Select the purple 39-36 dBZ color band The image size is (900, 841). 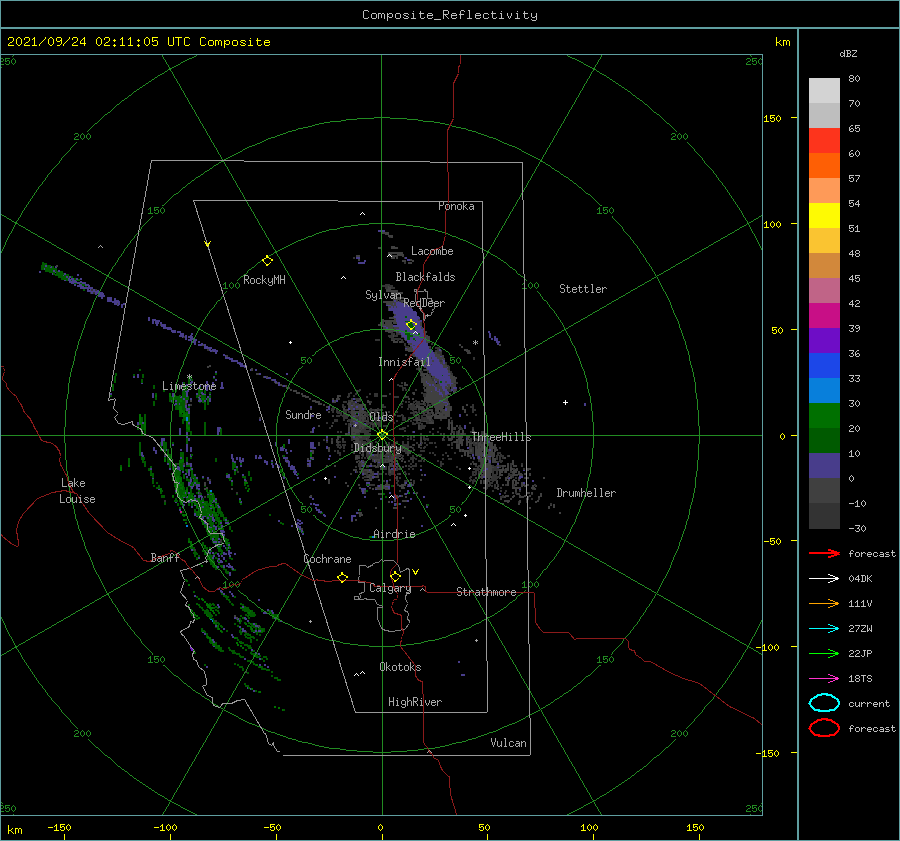(824, 341)
